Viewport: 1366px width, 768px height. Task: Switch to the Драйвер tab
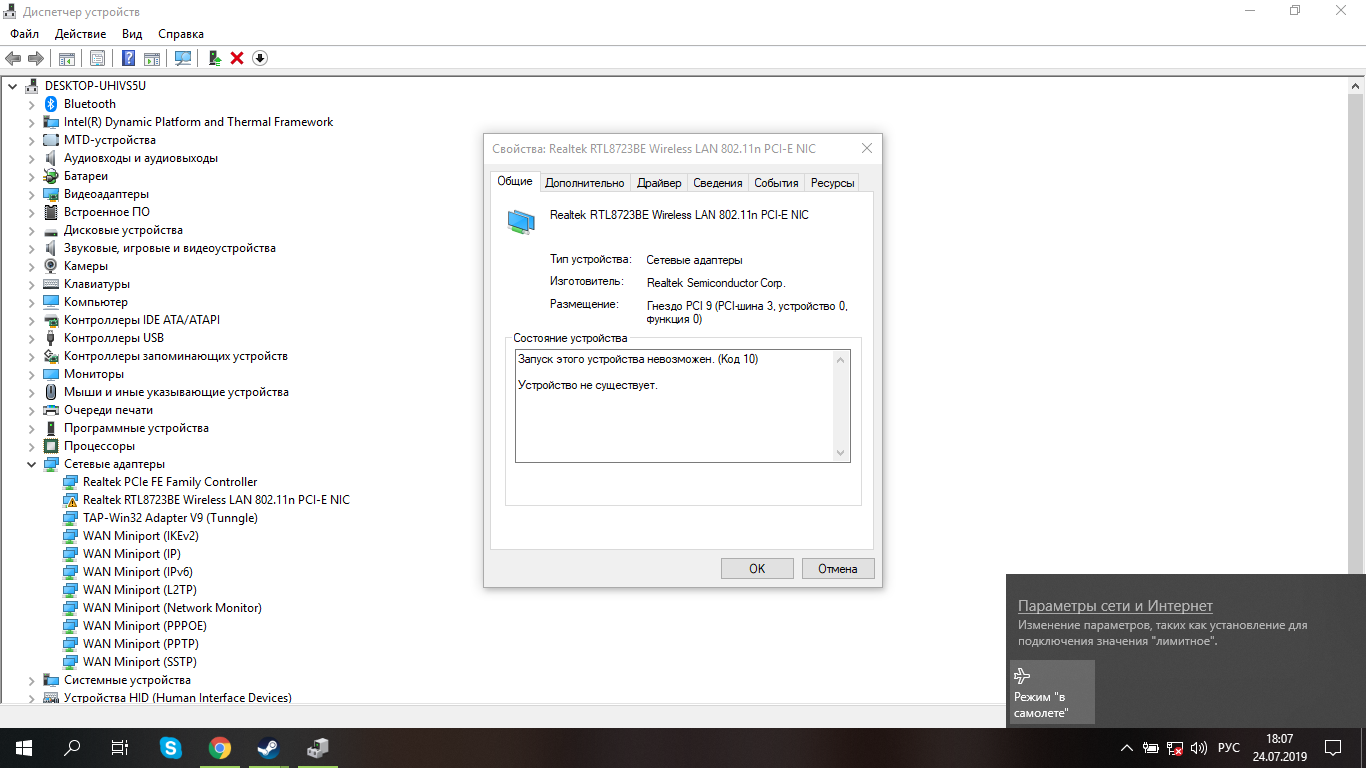pyautogui.click(x=659, y=183)
